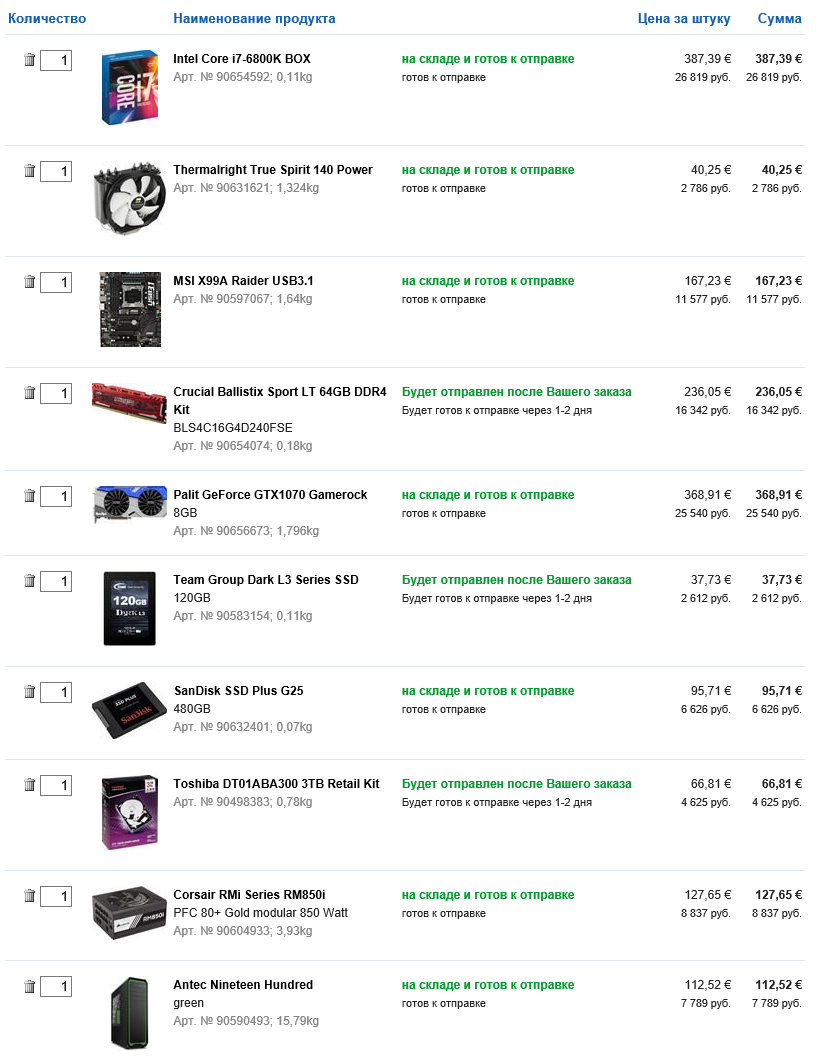View Thermalright cooler product thumbnail
Screen dimensions: 816x1061
click(x=130, y=198)
